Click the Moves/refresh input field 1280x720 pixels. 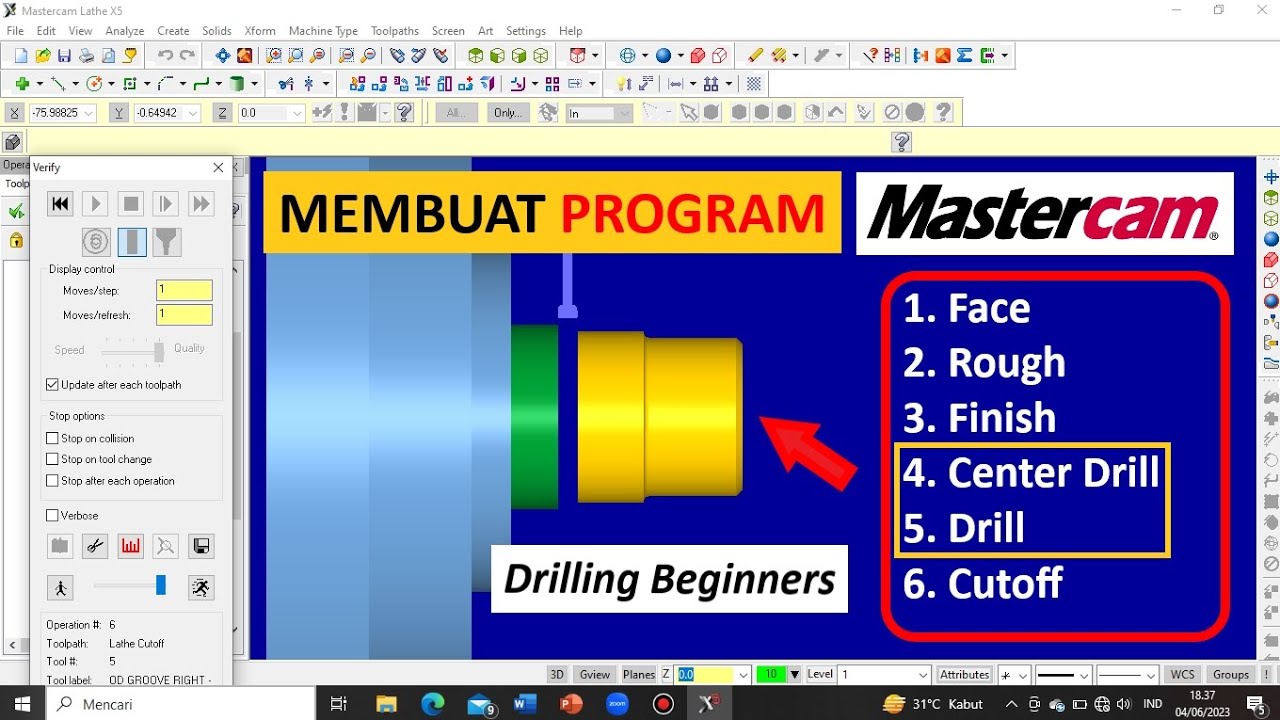click(x=184, y=315)
